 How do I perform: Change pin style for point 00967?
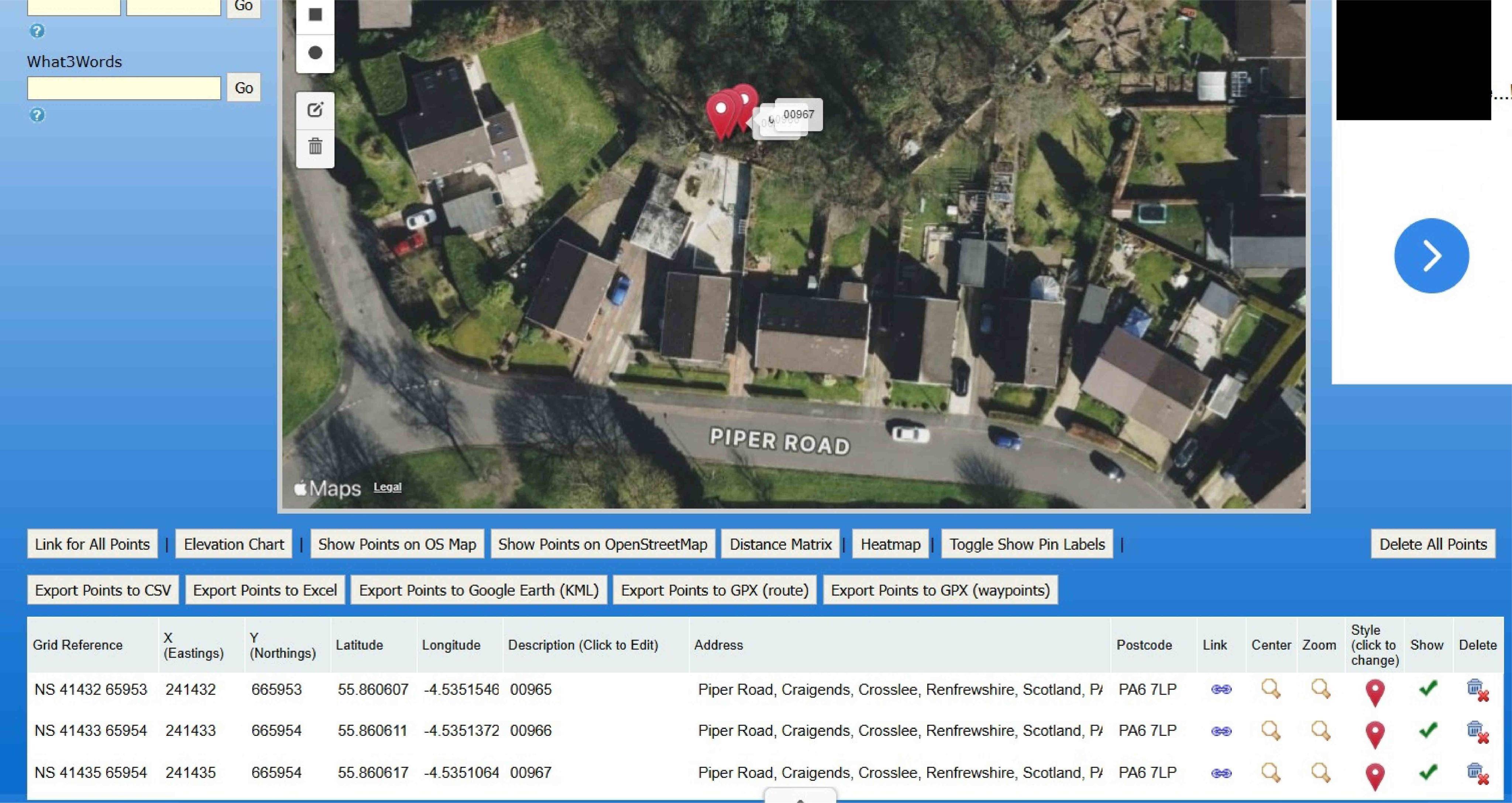point(1375,776)
